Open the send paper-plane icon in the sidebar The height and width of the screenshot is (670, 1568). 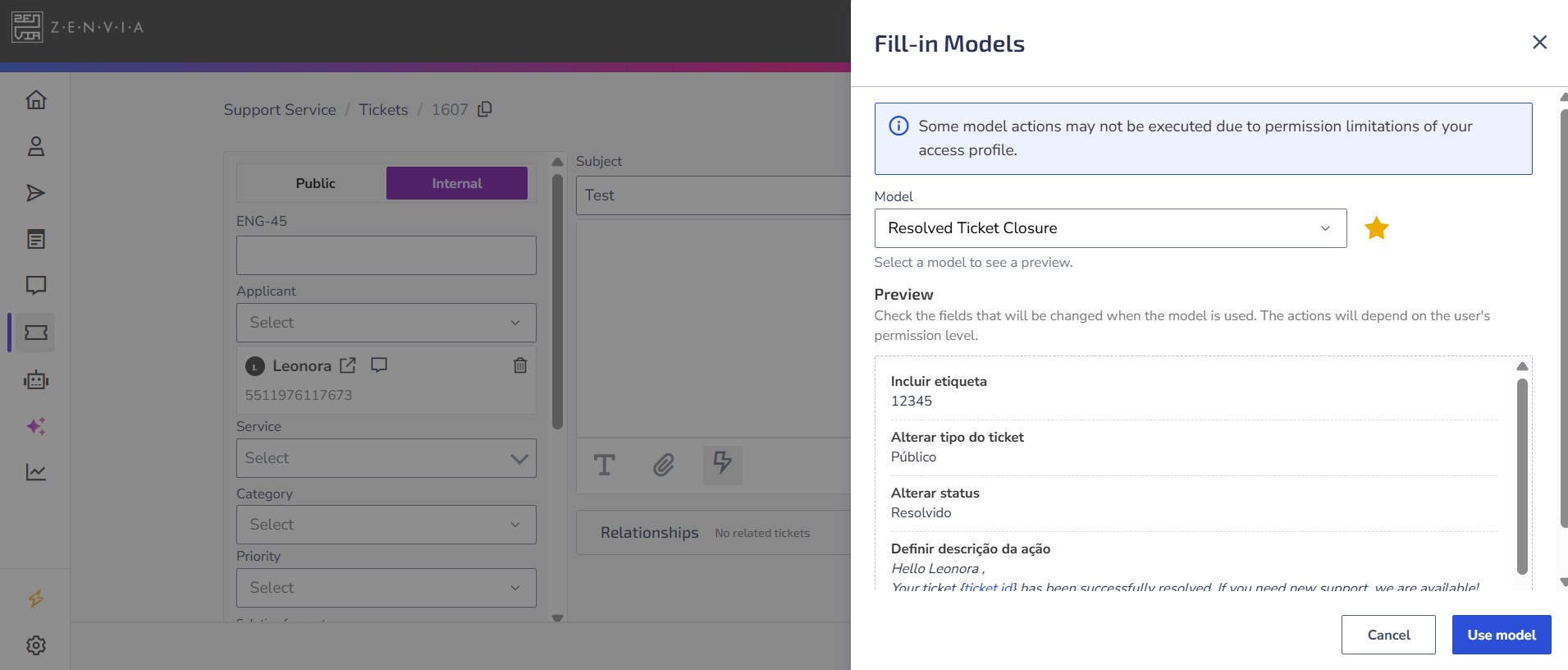pyautogui.click(x=36, y=193)
